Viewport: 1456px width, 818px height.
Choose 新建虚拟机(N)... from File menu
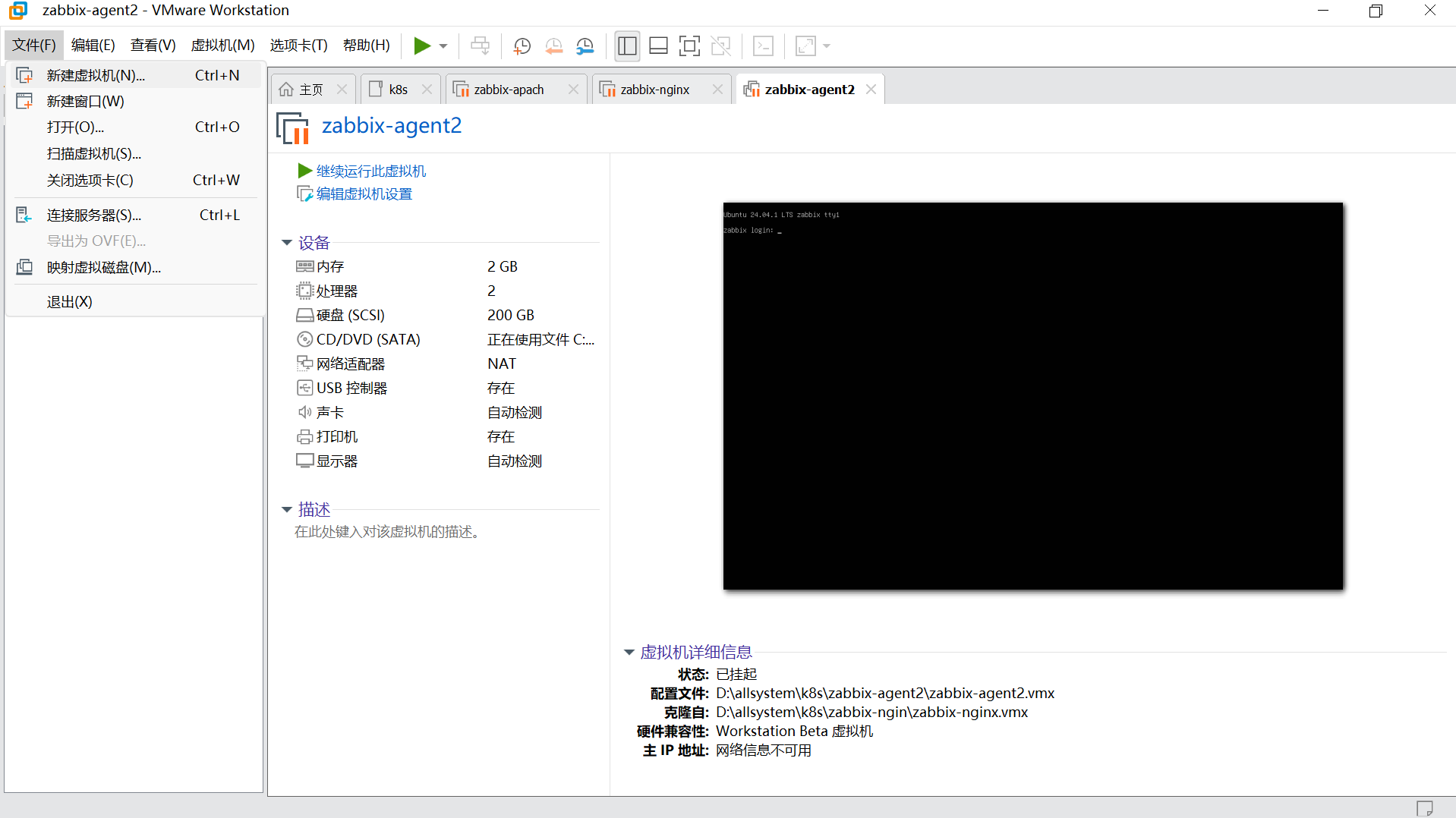point(135,75)
